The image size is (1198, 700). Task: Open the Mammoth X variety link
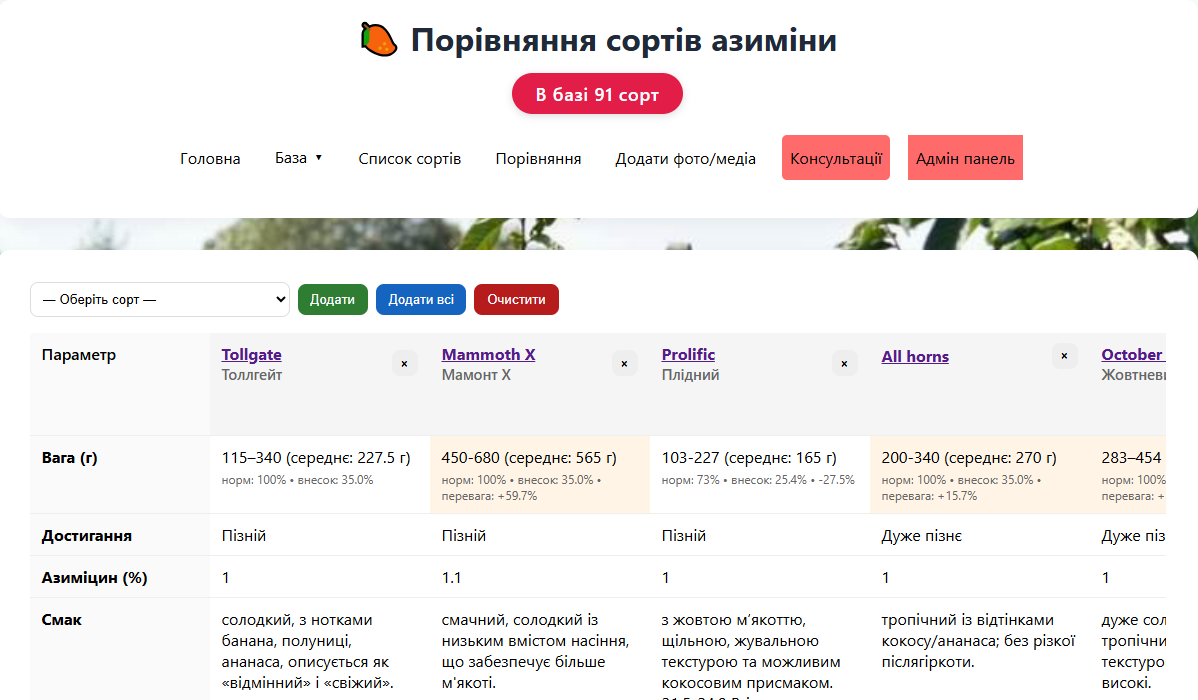488,355
